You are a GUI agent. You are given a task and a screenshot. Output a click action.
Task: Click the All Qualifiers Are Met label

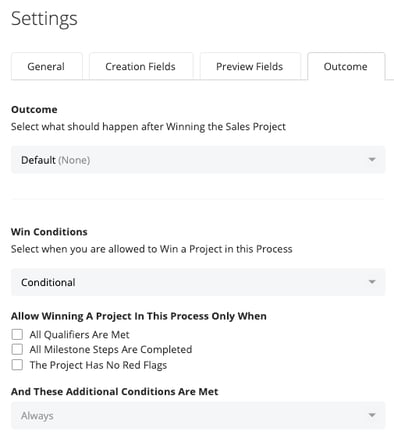79,335
